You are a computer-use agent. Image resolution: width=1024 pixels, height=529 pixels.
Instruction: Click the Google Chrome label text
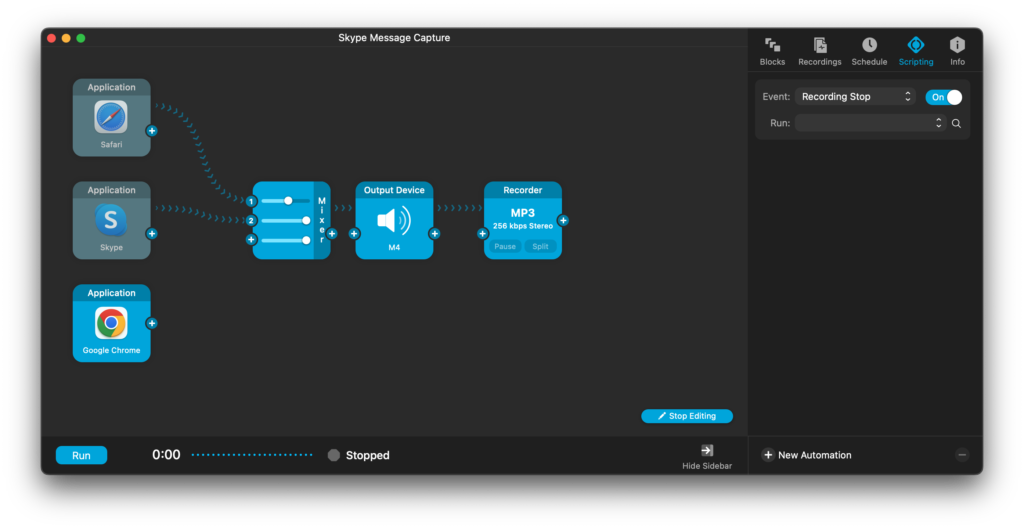click(111, 351)
